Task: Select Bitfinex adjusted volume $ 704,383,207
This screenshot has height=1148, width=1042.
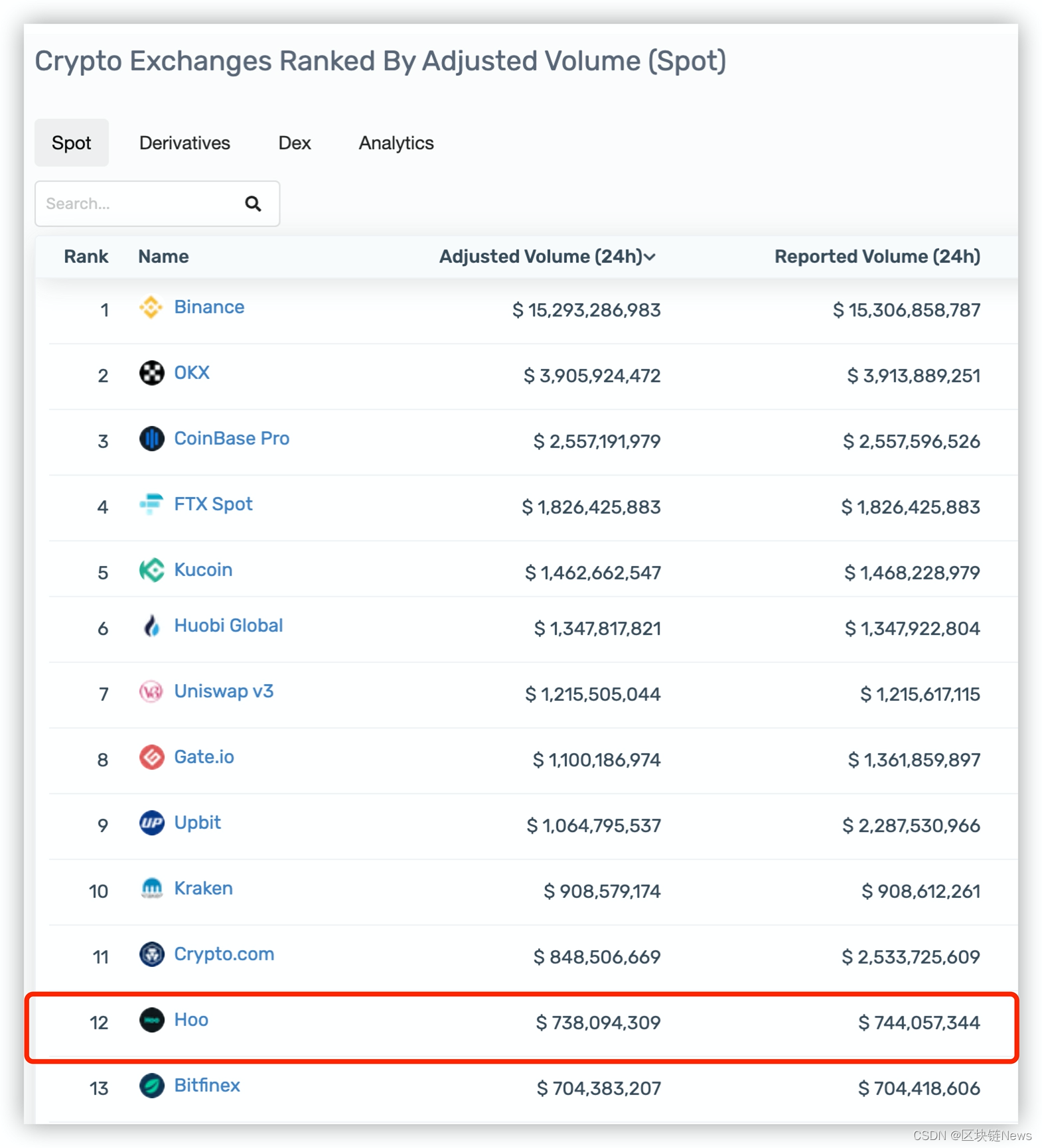Action: [x=599, y=1088]
